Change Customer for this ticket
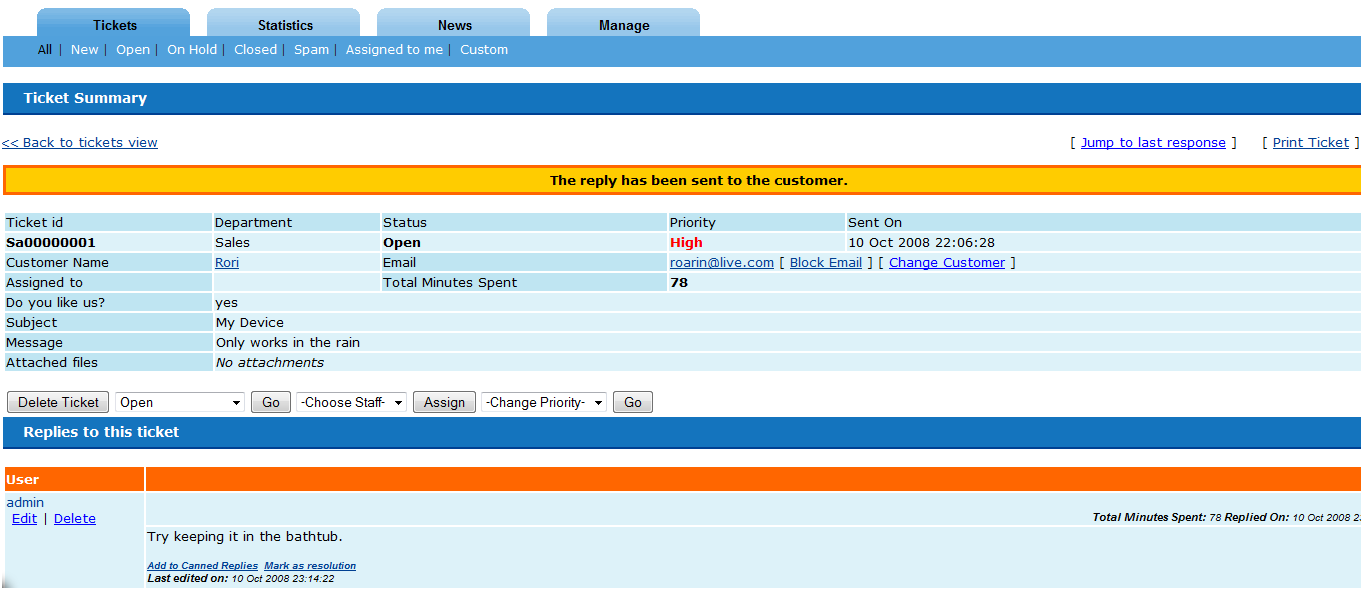Image resolution: width=1363 pixels, height=590 pixels. tap(946, 263)
